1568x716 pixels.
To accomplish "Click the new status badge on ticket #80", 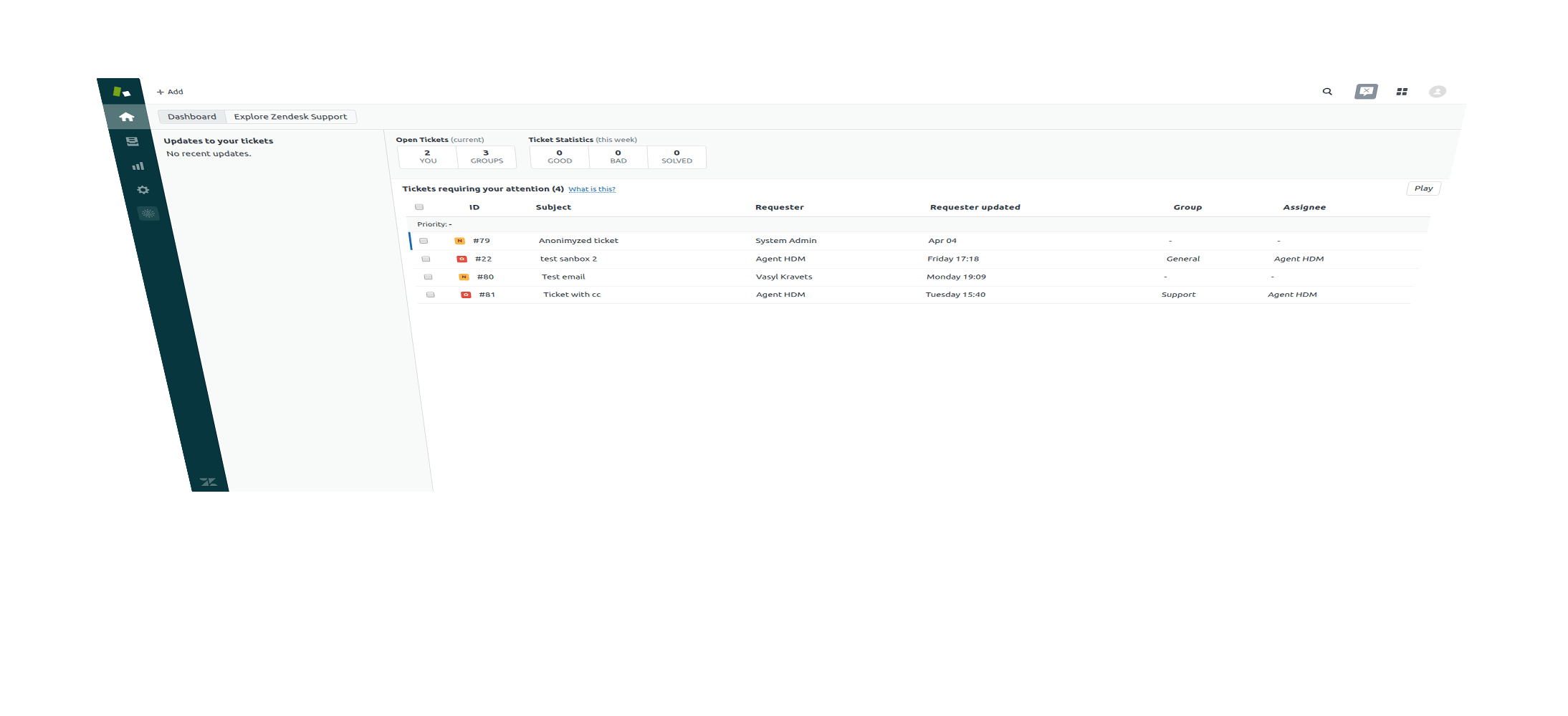I will point(464,277).
